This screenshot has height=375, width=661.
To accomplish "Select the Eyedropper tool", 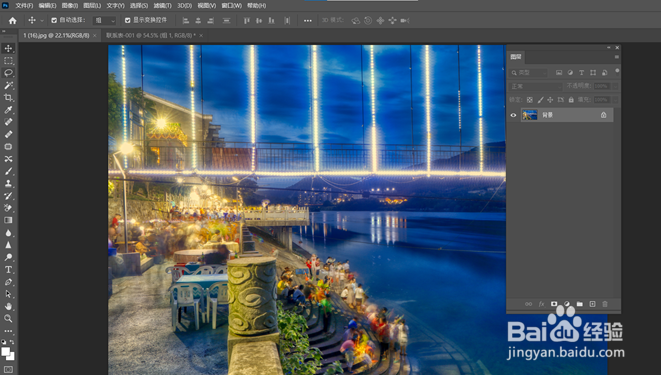I will click(x=8, y=110).
